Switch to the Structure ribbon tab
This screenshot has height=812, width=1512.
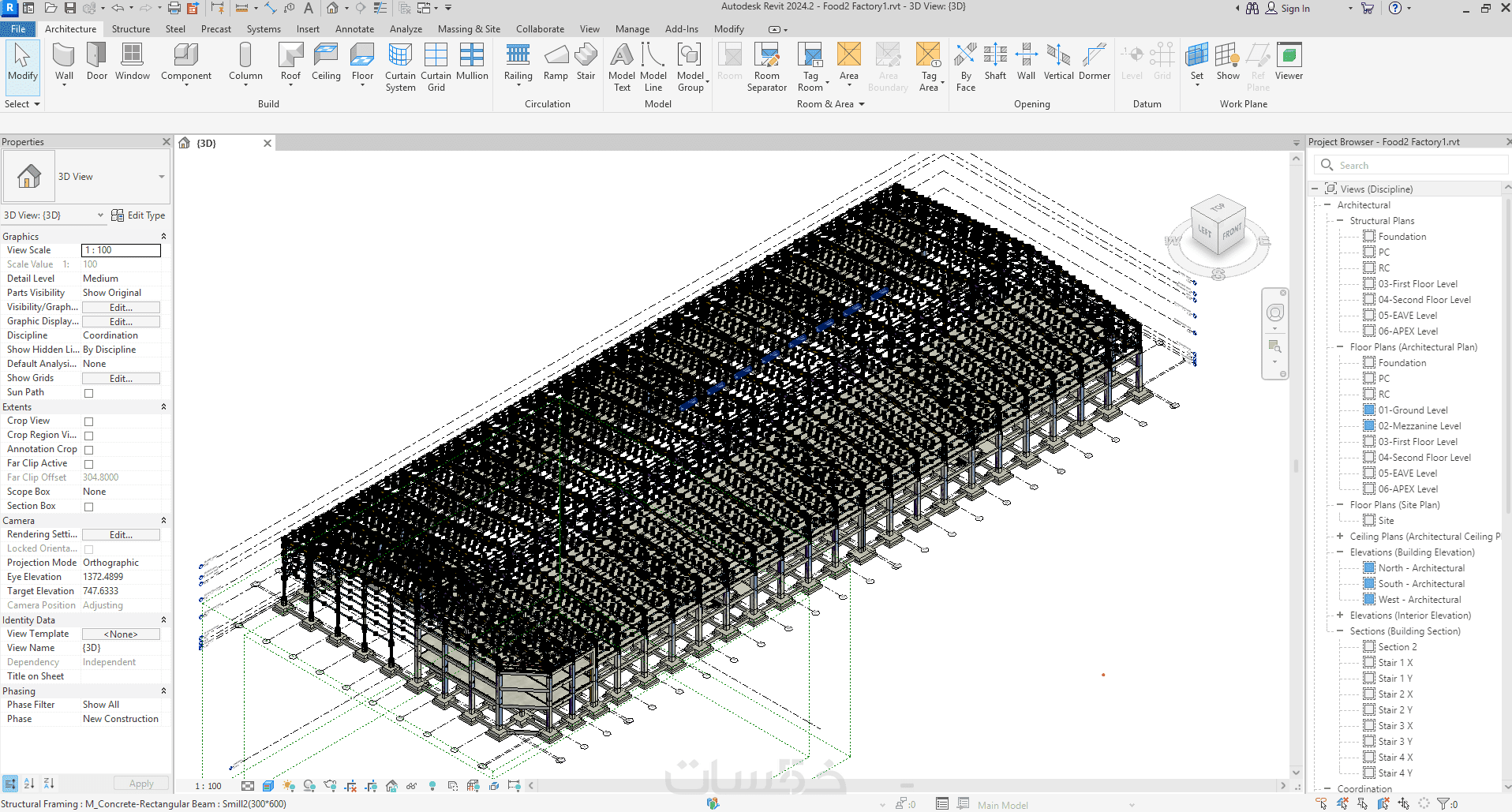[131, 29]
